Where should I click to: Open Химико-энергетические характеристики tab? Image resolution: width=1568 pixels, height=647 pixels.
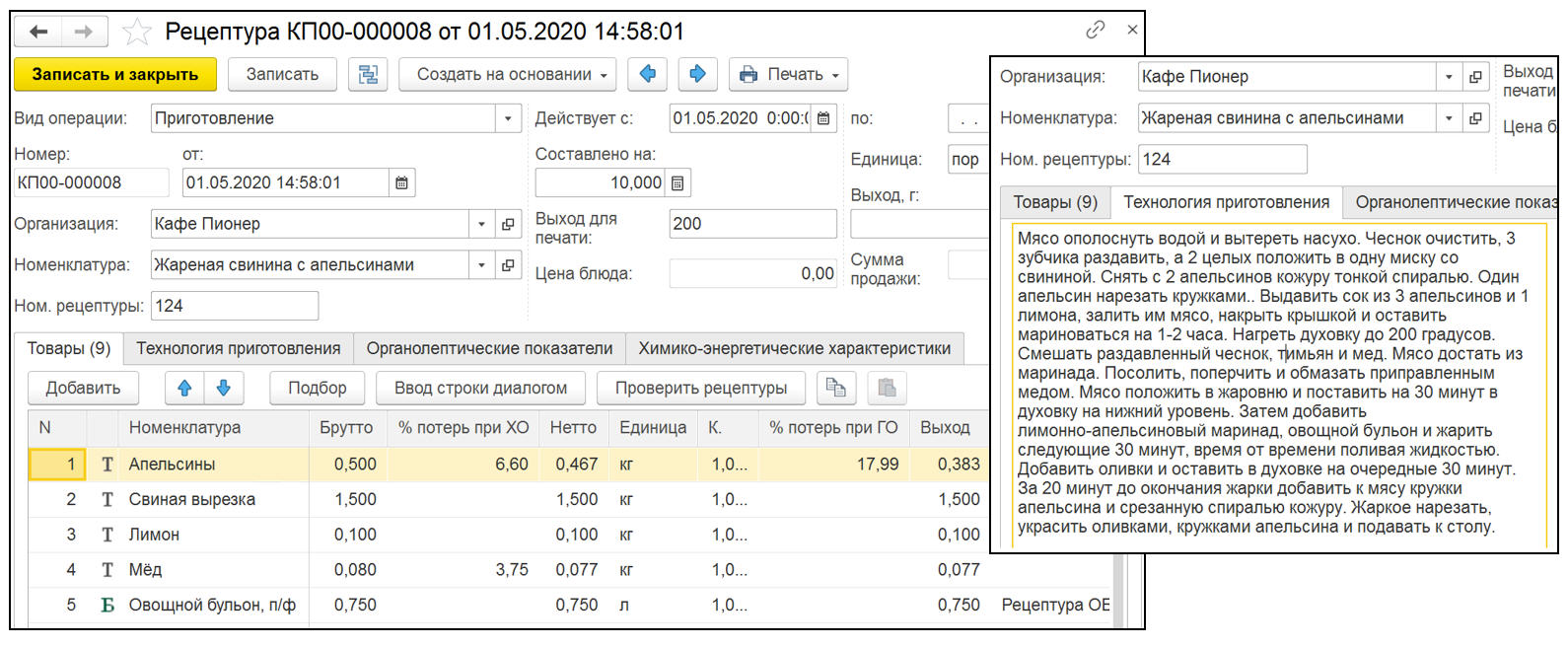pyautogui.click(x=794, y=348)
